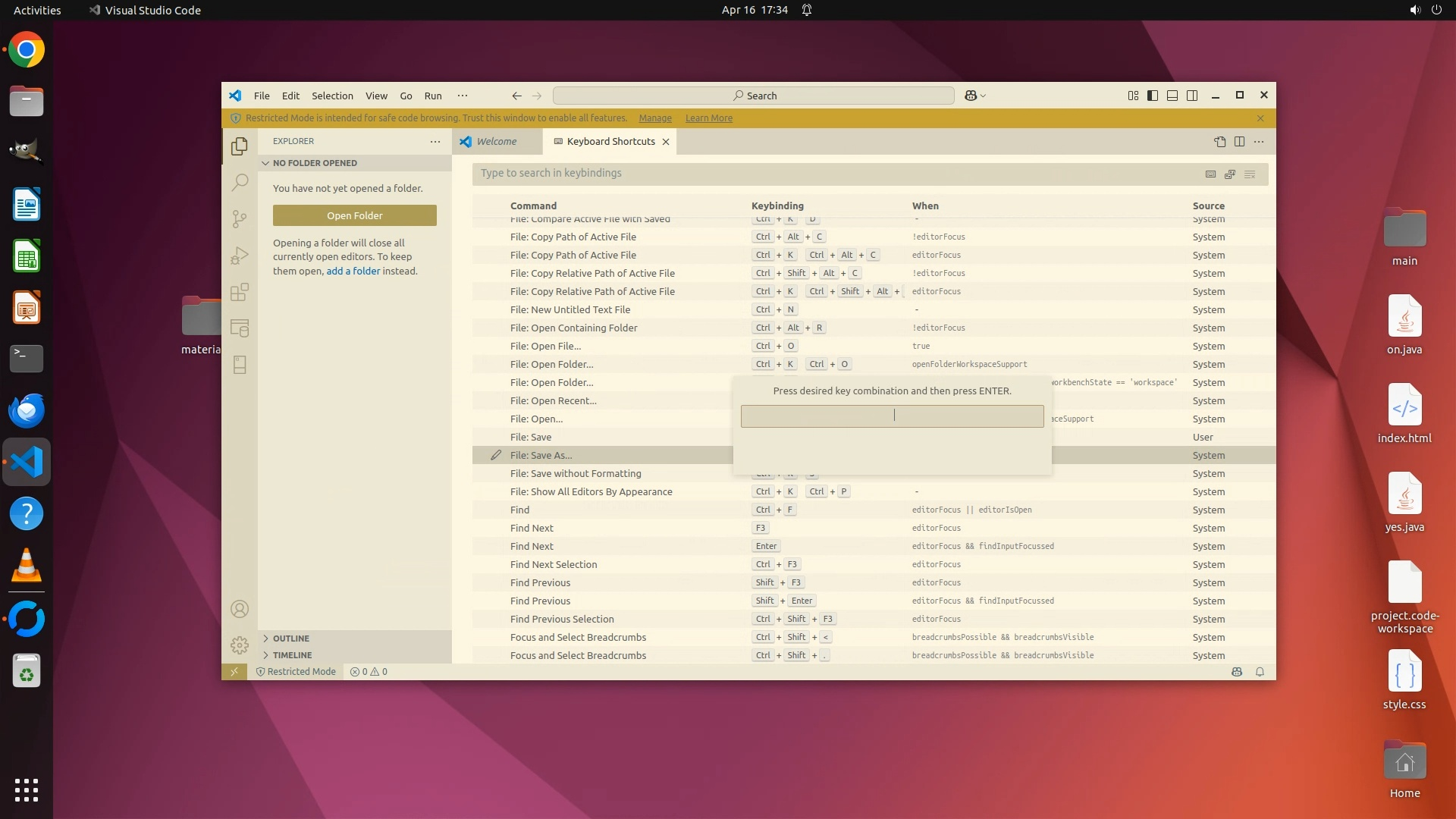Expand the TIMELINE section
This screenshot has width=1456, height=819.
point(292,655)
